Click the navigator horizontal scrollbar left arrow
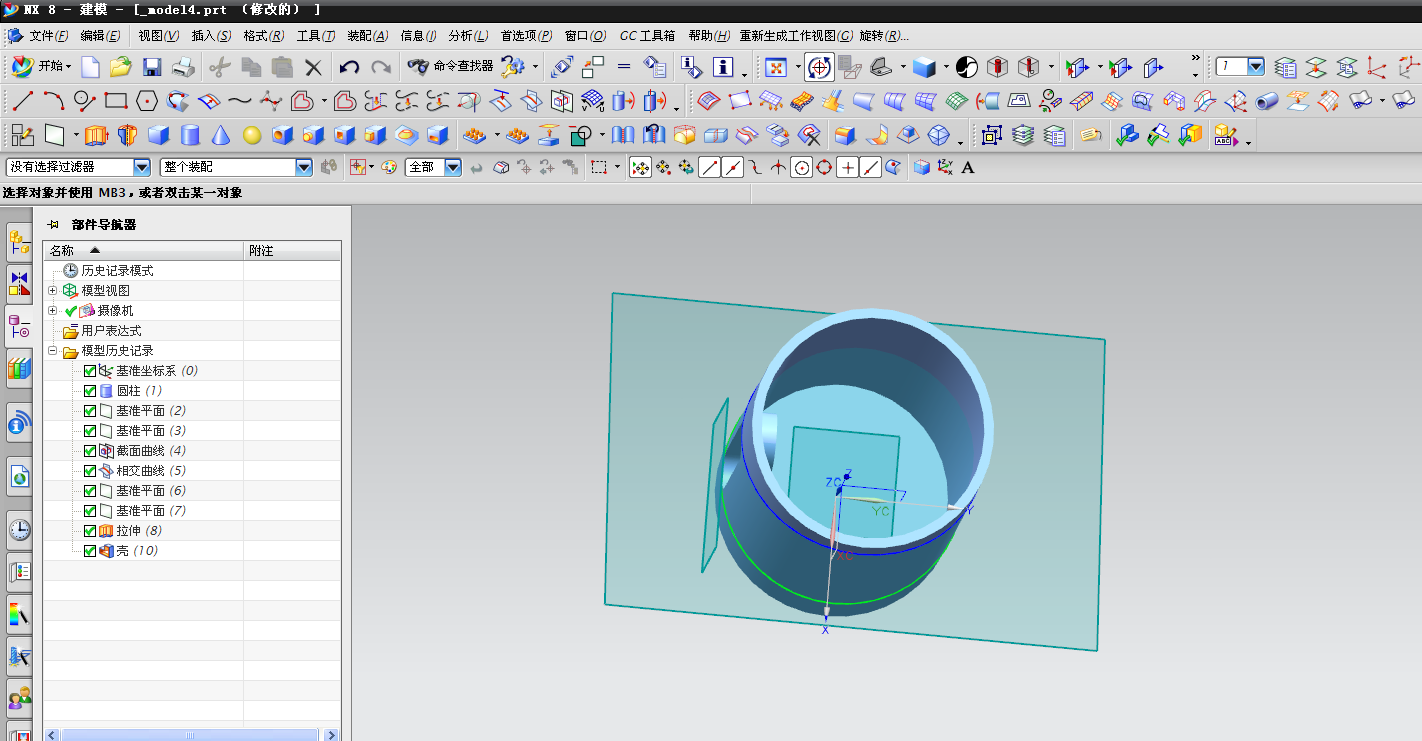The height and width of the screenshot is (741, 1422). point(52,736)
